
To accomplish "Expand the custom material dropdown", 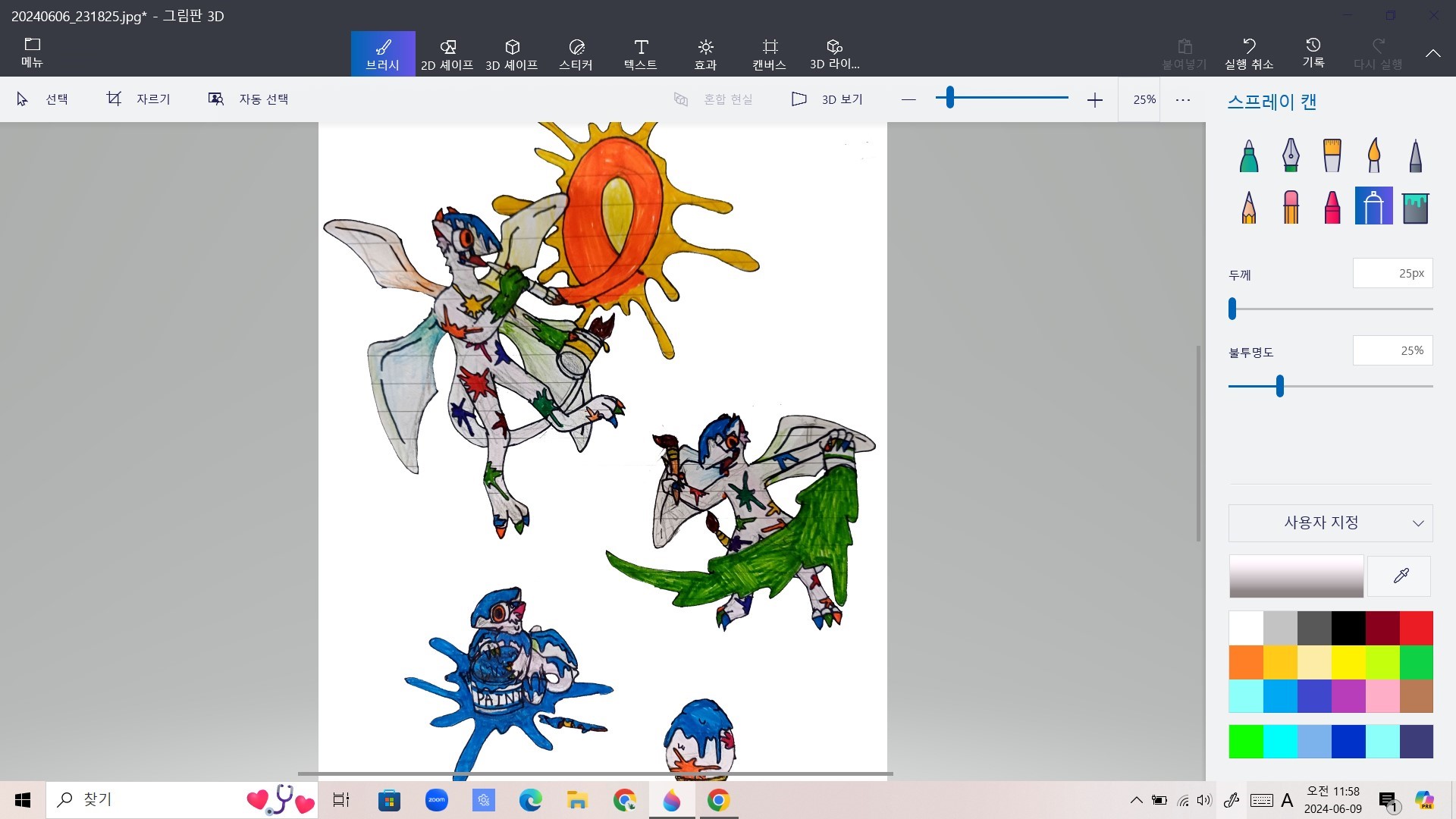I will [x=1330, y=522].
